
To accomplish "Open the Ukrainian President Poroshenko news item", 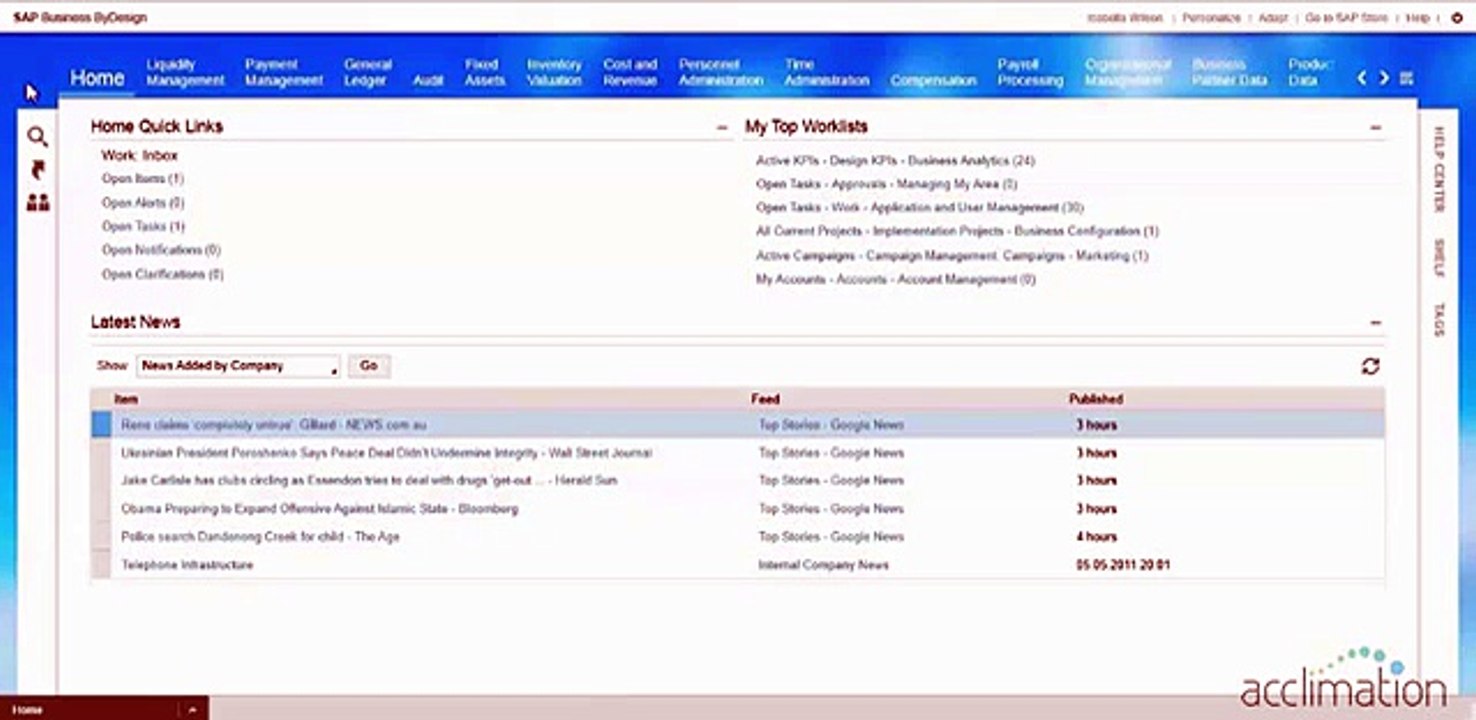I will [386, 453].
